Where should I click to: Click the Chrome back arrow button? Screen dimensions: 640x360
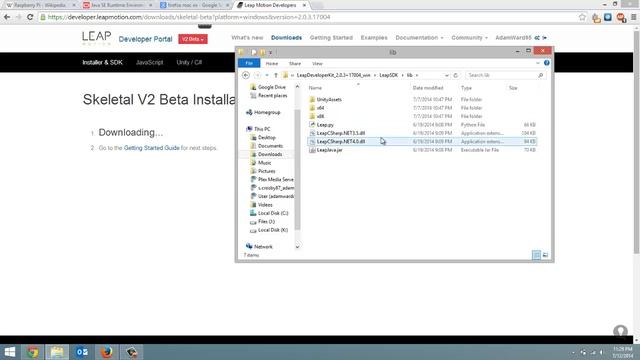[7, 17]
